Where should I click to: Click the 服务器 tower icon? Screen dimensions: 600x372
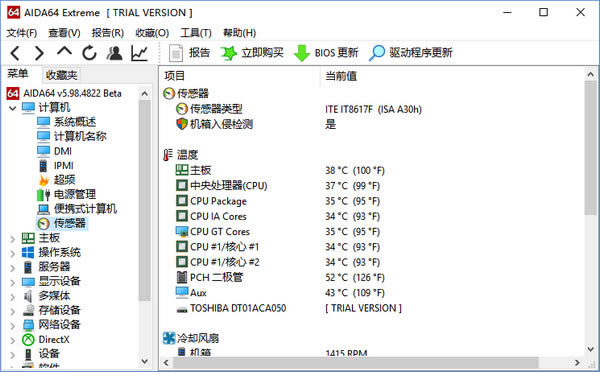point(28,267)
